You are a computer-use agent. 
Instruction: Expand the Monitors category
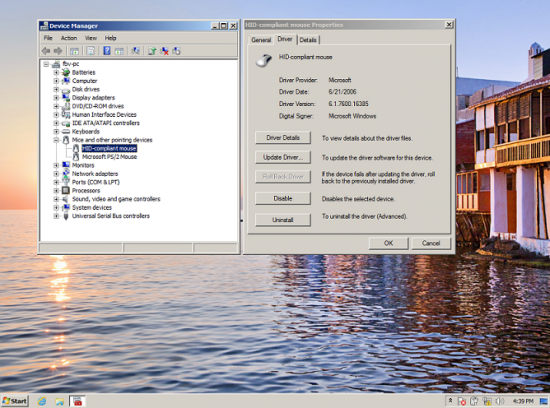coord(56,165)
